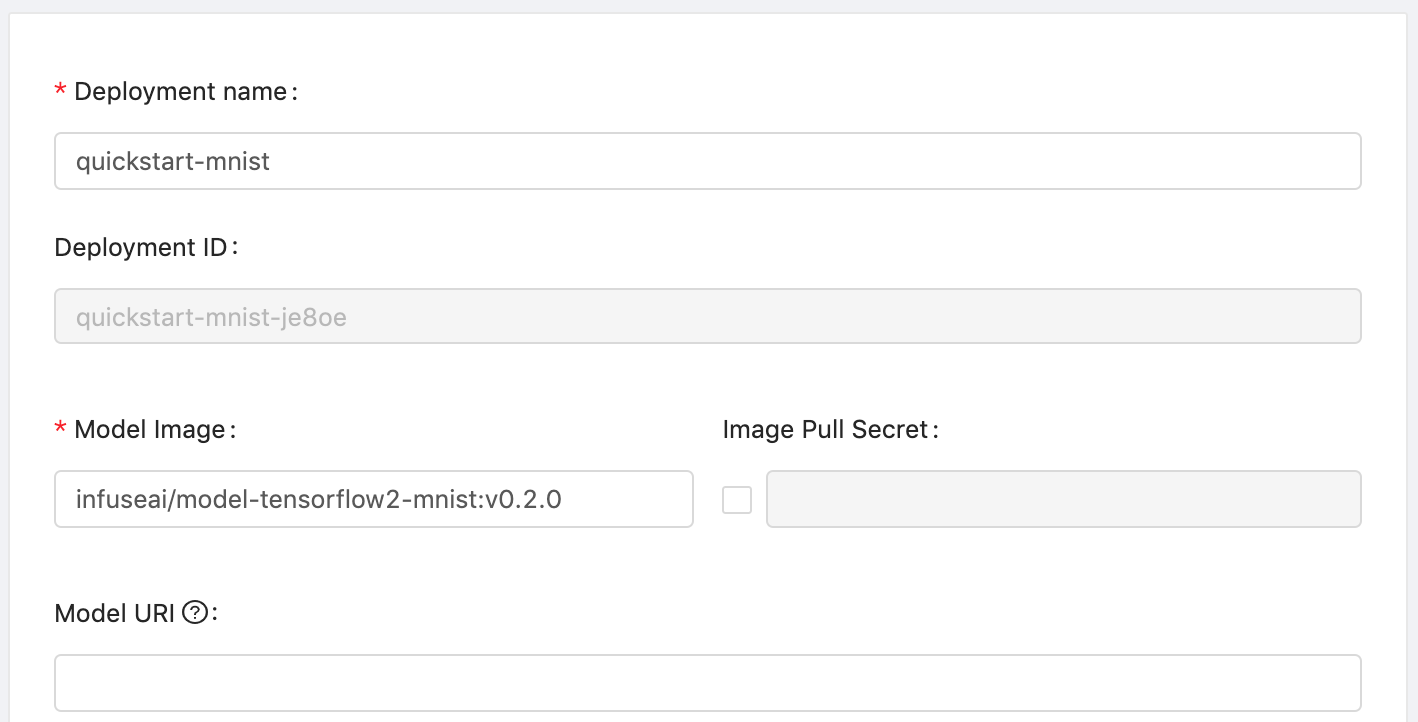Focus the Model Image input field
1418x722 pixels.
click(374, 499)
